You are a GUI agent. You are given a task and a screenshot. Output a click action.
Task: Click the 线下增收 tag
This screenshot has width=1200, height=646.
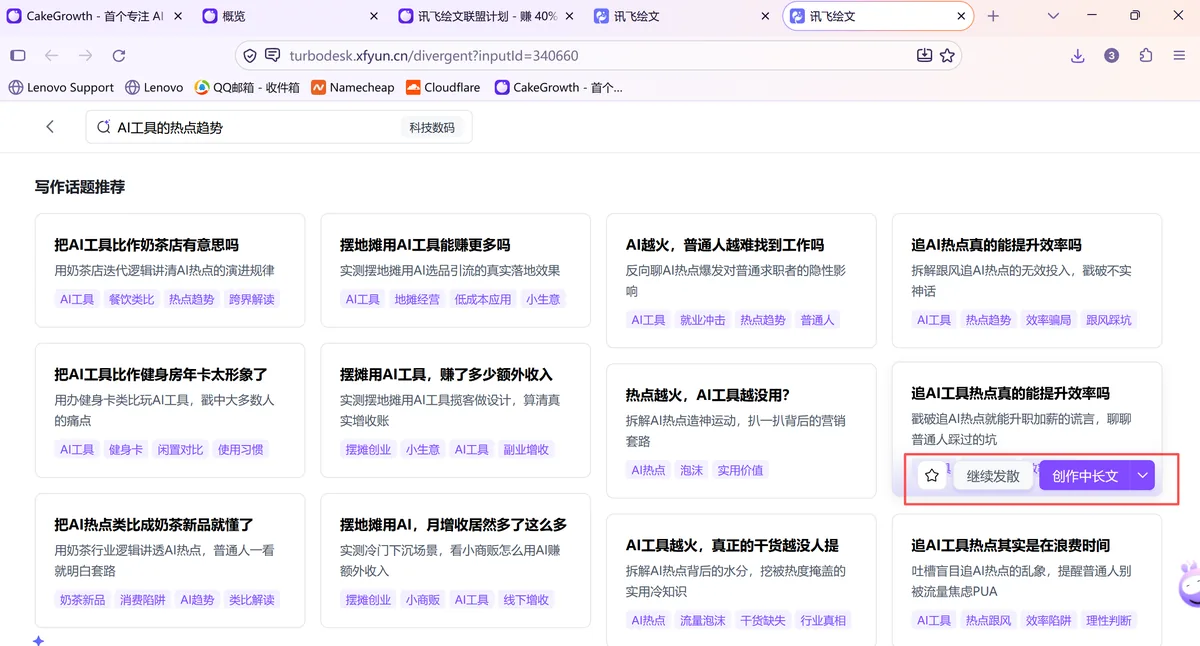click(526, 600)
